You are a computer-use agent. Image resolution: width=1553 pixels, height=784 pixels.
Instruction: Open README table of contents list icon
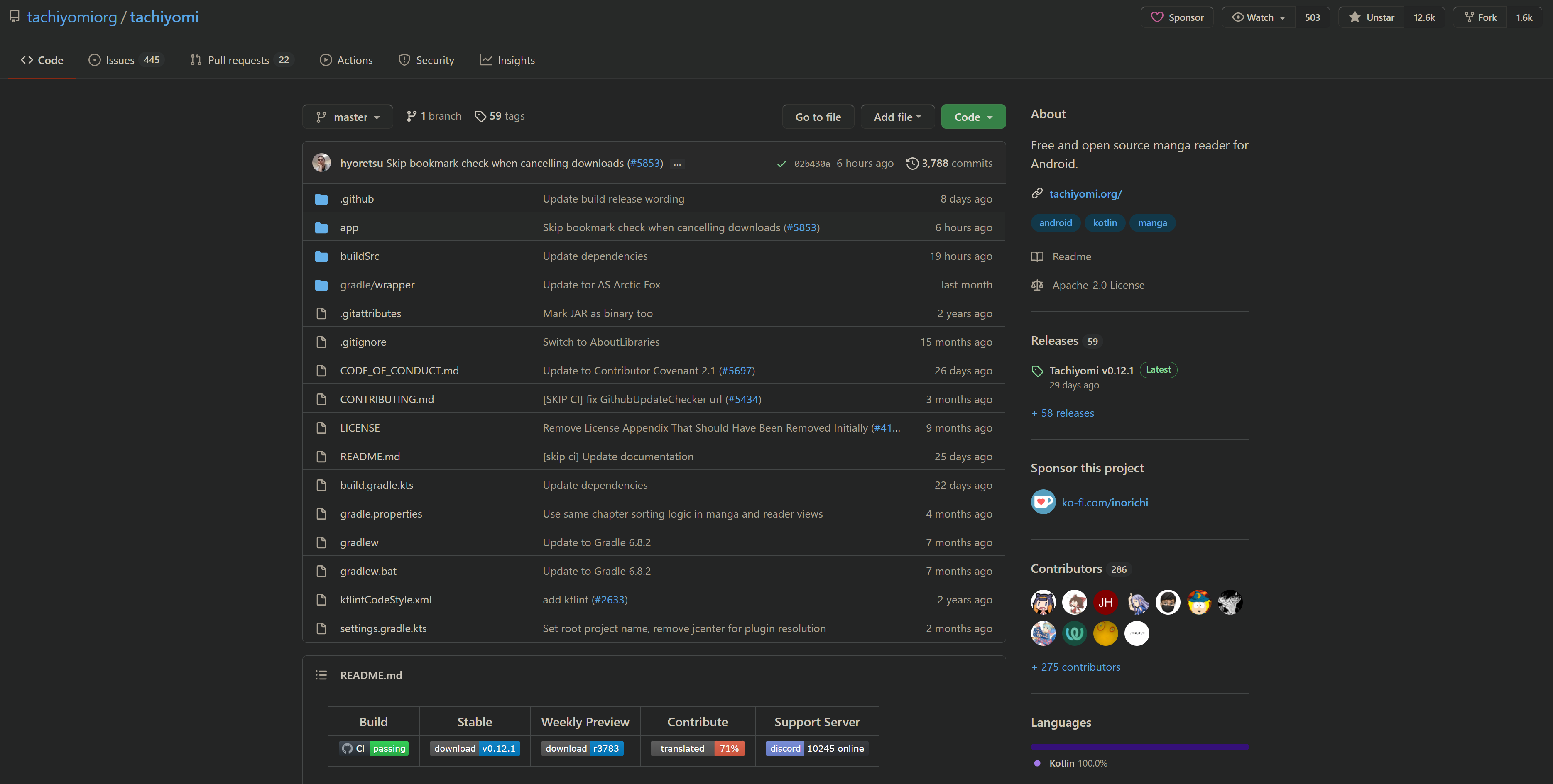tap(321, 675)
